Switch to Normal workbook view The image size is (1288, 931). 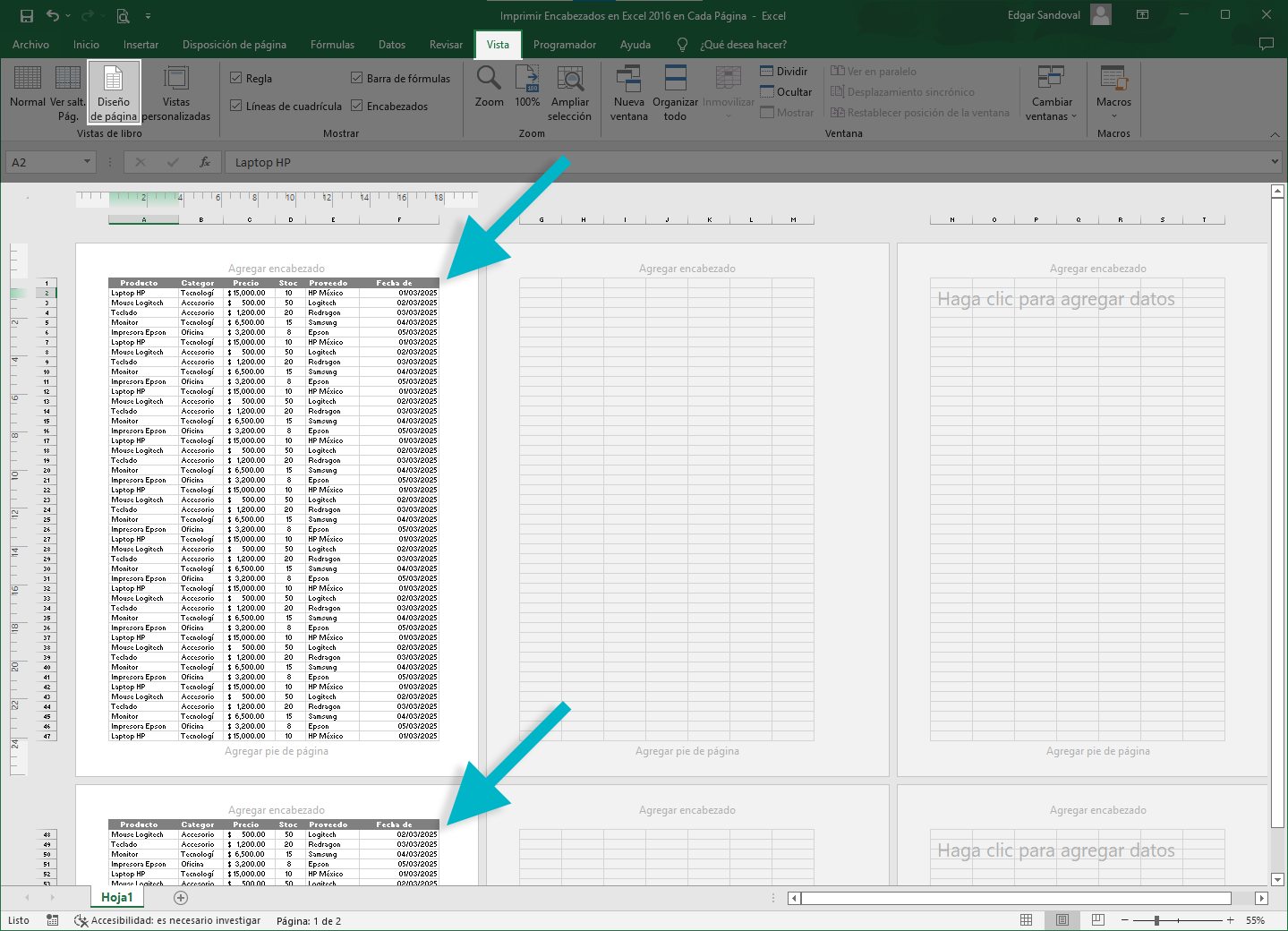(x=28, y=90)
